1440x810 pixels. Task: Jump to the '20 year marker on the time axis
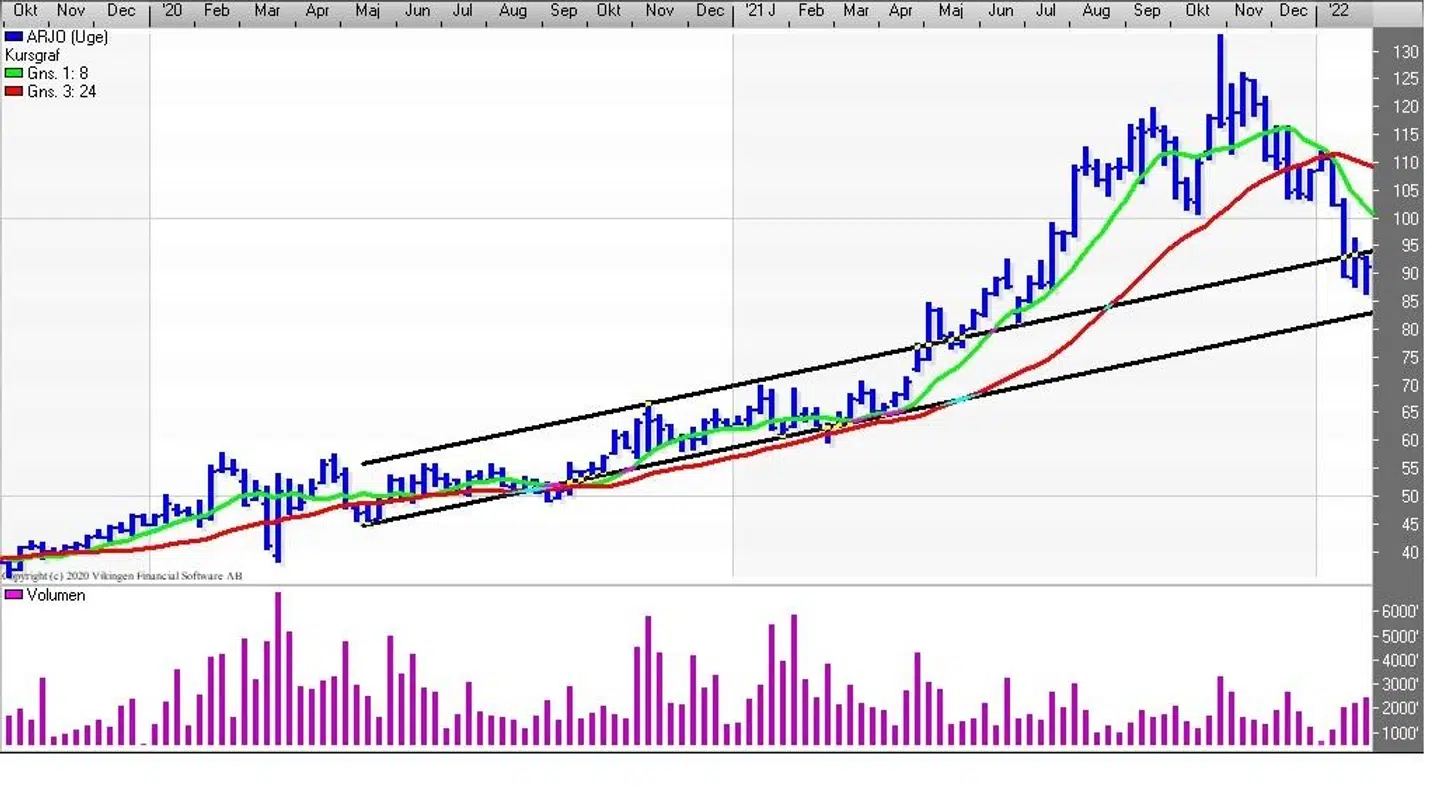pyautogui.click(x=171, y=11)
